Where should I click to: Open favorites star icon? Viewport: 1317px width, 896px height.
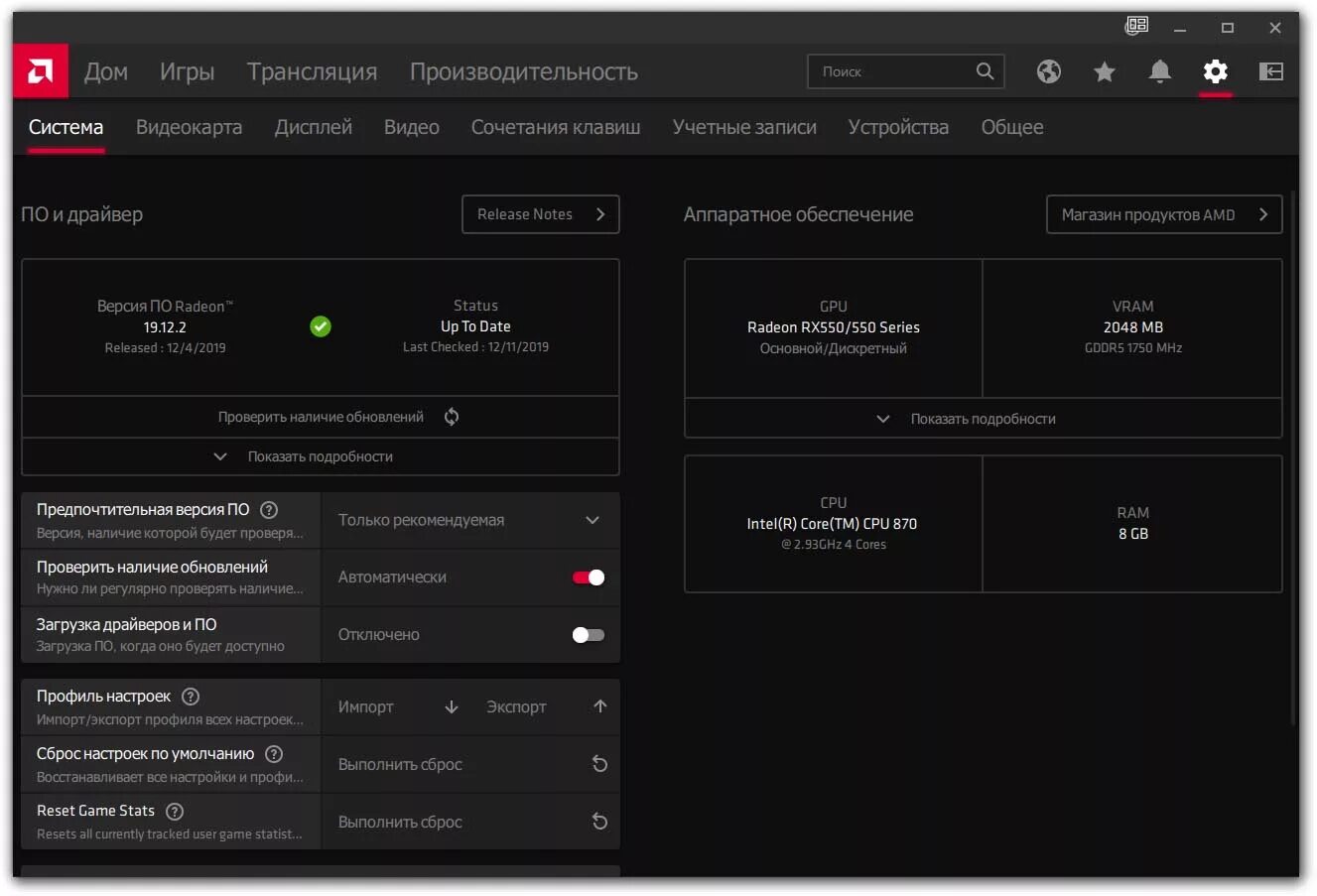[x=1105, y=71]
